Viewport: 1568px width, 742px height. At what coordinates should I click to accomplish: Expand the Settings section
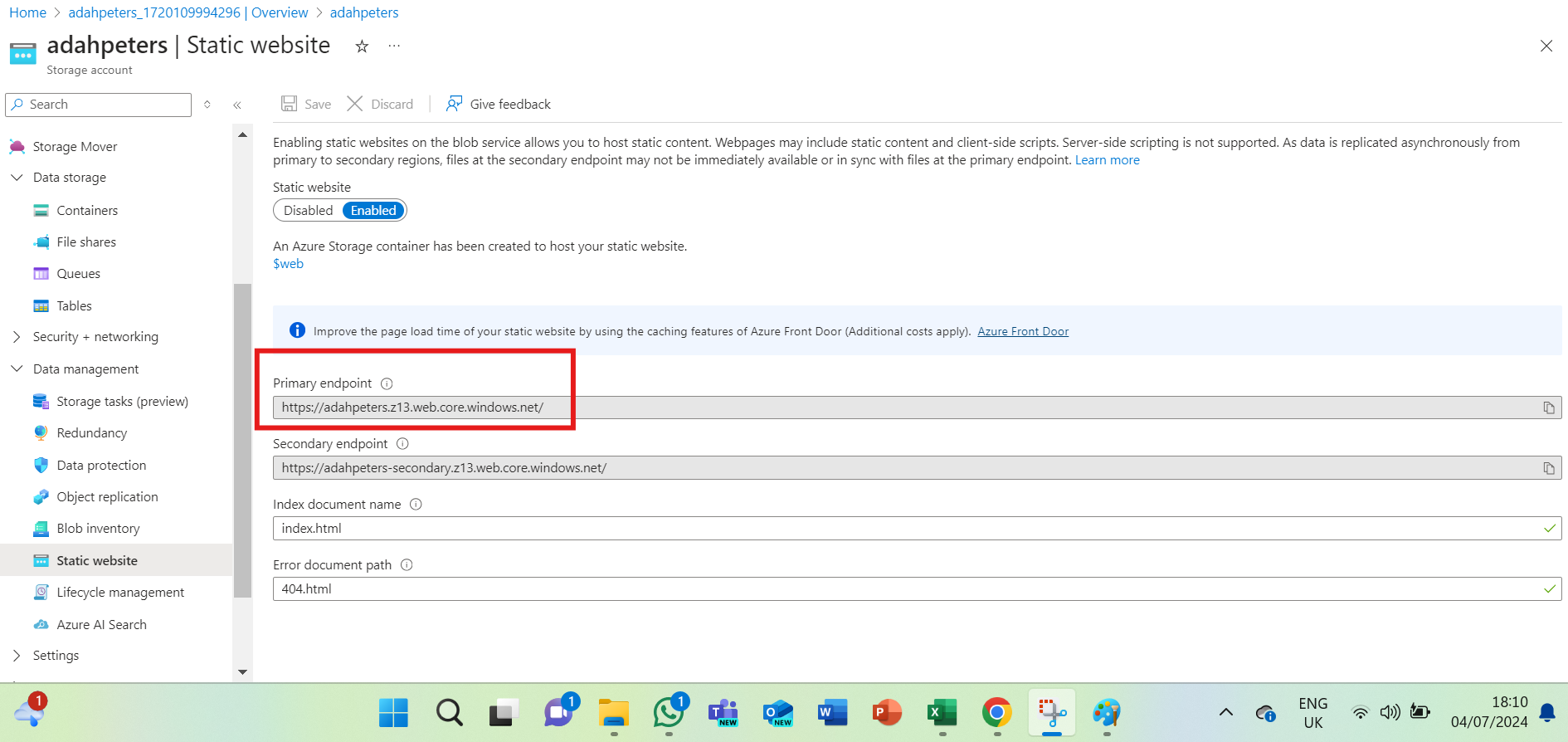tap(17, 656)
